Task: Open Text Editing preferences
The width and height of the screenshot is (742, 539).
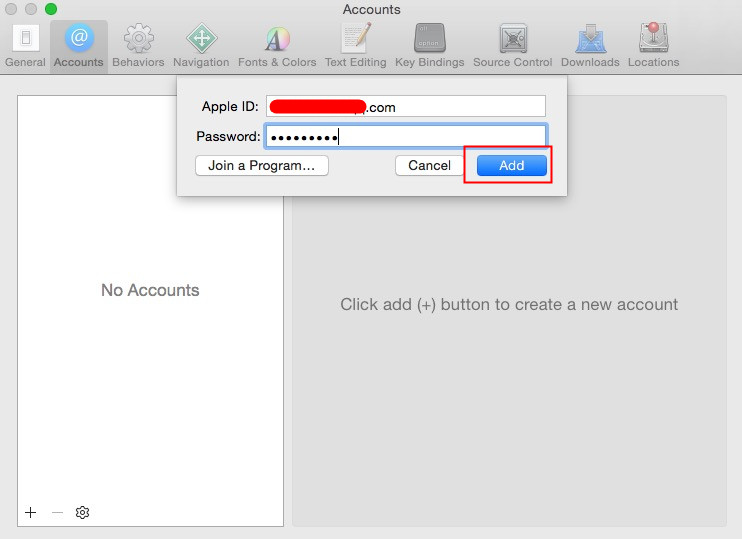Action: [355, 46]
